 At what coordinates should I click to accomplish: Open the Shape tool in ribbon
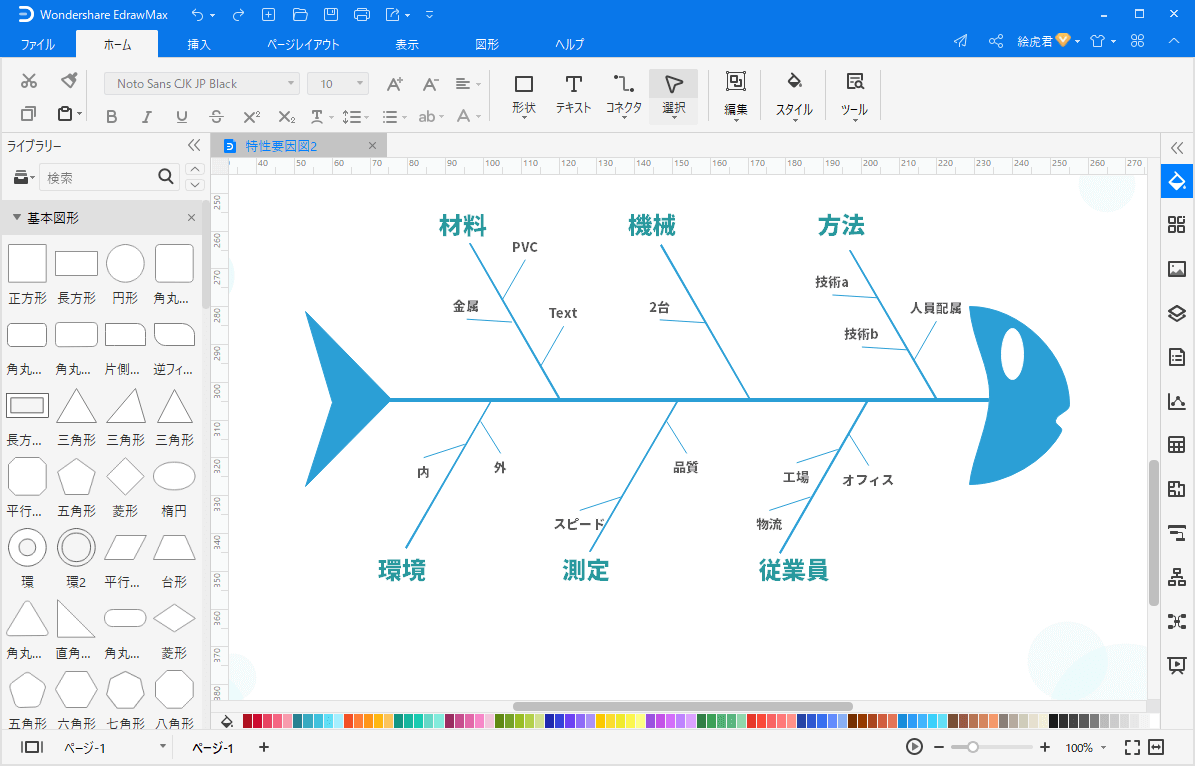[523, 92]
